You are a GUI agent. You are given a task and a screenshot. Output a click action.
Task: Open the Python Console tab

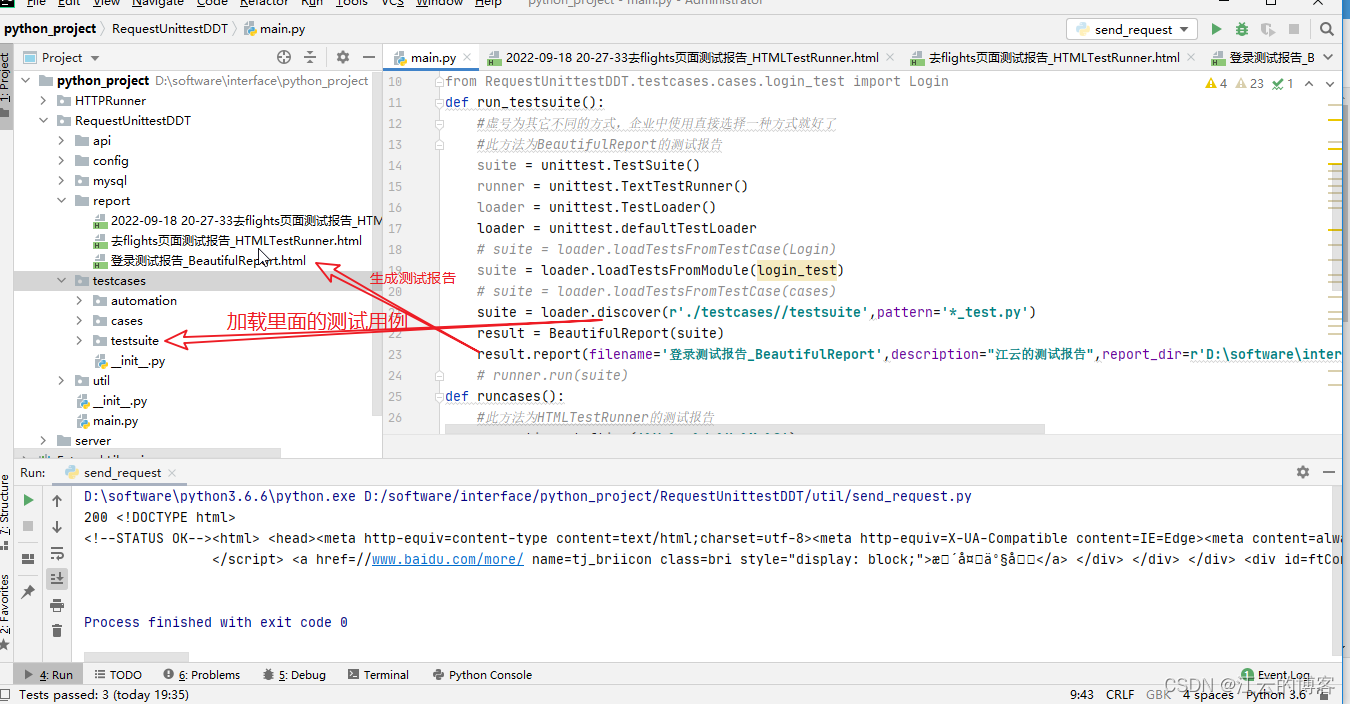(481, 675)
